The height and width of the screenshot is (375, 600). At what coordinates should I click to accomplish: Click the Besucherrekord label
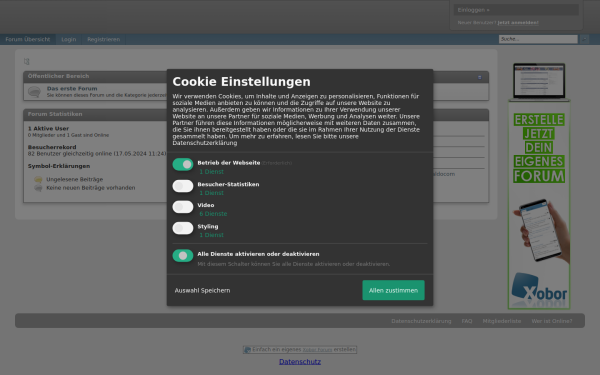tap(52, 147)
